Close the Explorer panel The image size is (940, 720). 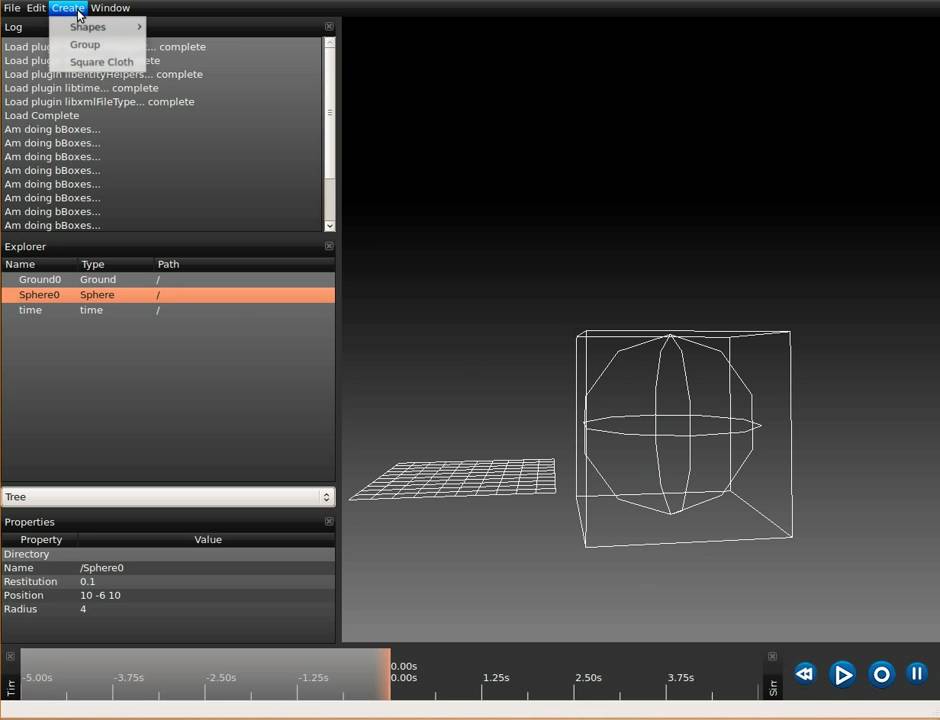[x=329, y=246]
